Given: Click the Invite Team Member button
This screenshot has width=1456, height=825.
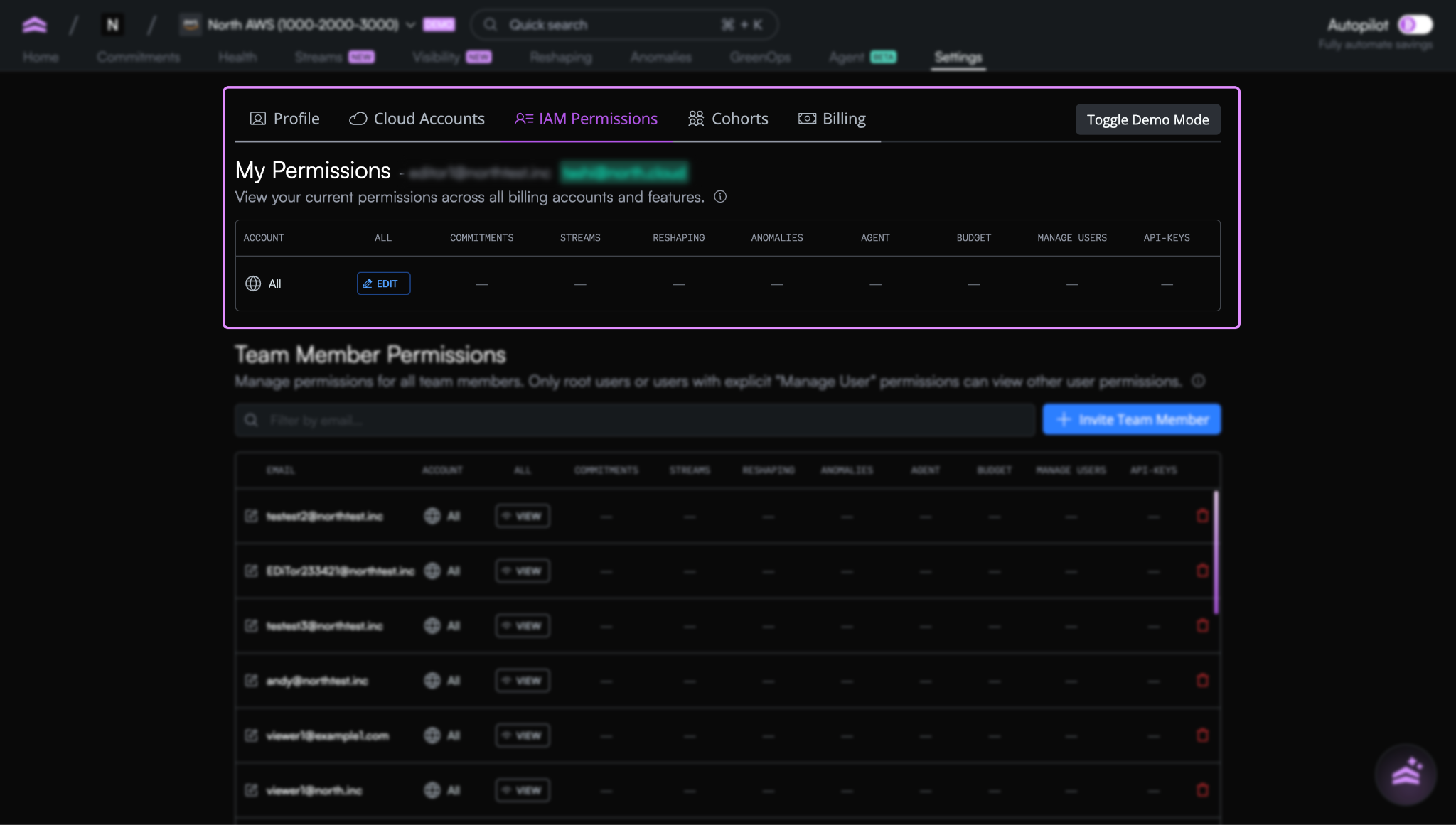Looking at the screenshot, I should tap(1130, 419).
